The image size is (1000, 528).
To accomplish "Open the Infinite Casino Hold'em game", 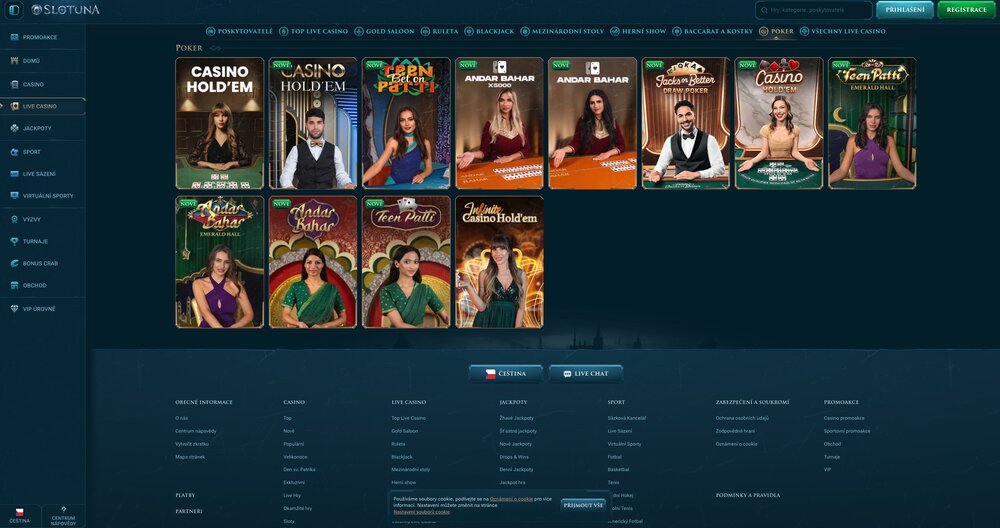I will point(499,262).
